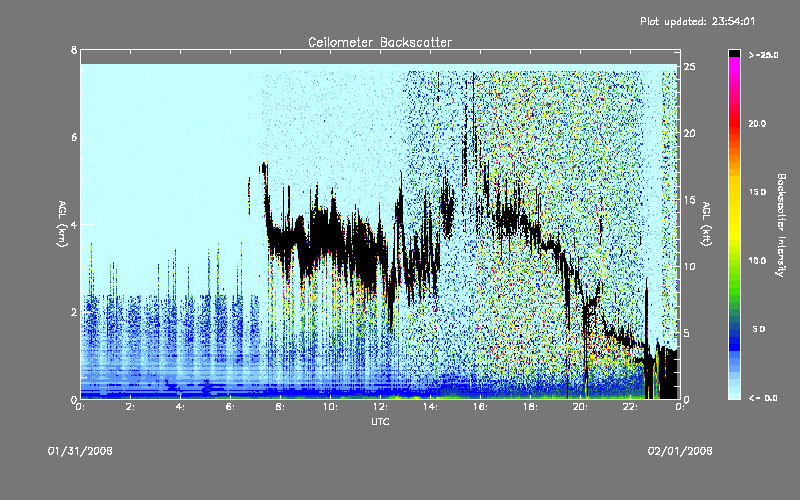Pick the red segment of the colorbar
Screen dimensions: 800x500
pyautogui.click(x=734, y=122)
